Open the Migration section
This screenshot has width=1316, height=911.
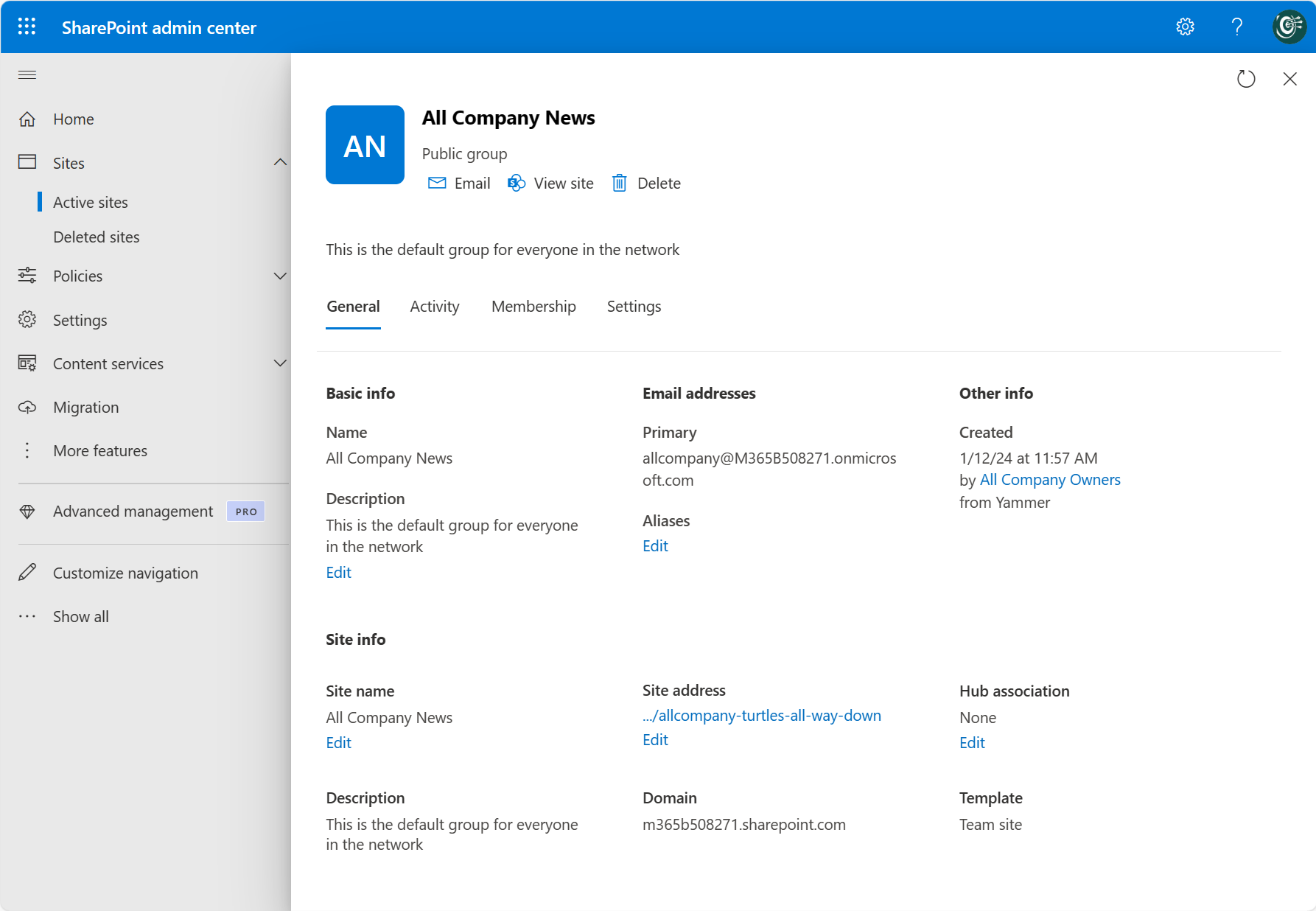click(x=85, y=407)
